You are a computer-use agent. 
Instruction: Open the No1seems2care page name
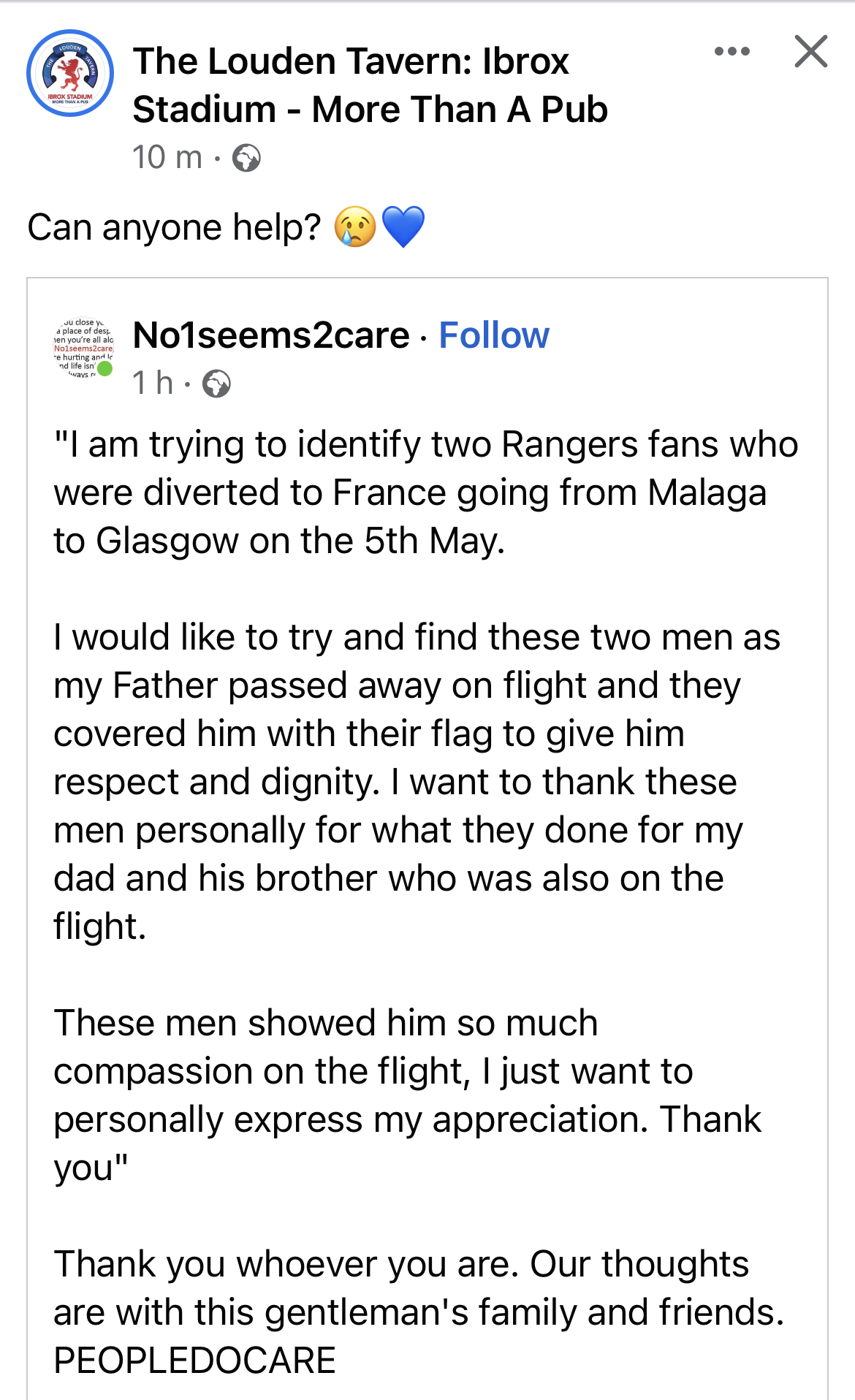pyautogui.click(x=271, y=335)
